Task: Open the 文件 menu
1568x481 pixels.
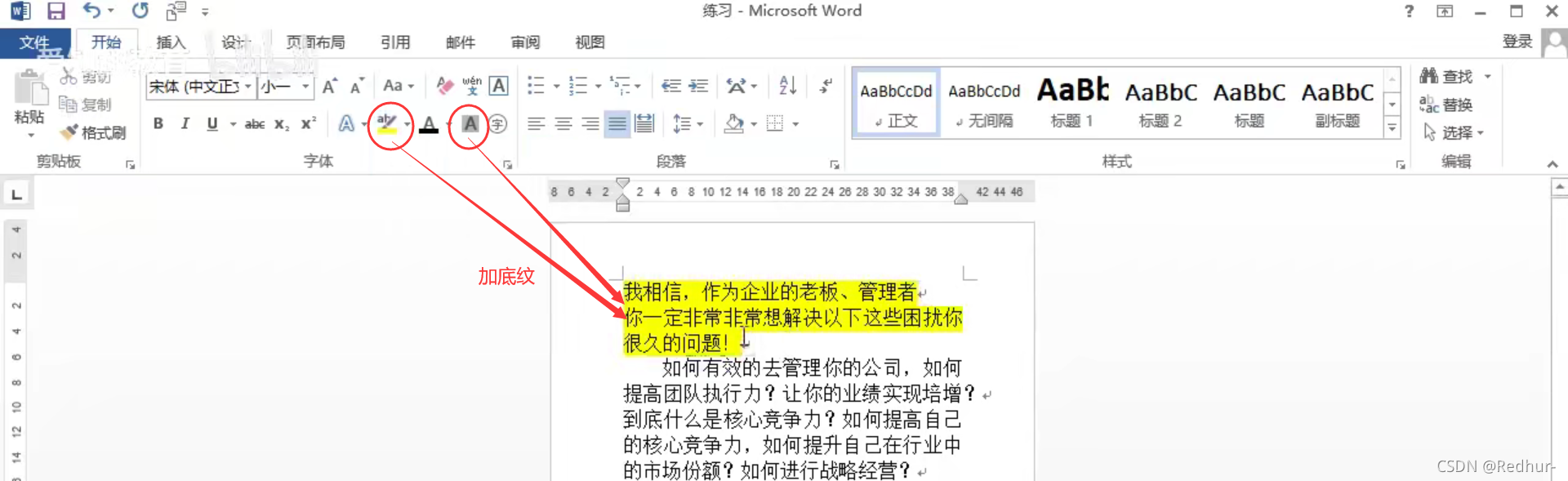Action: coord(34,42)
